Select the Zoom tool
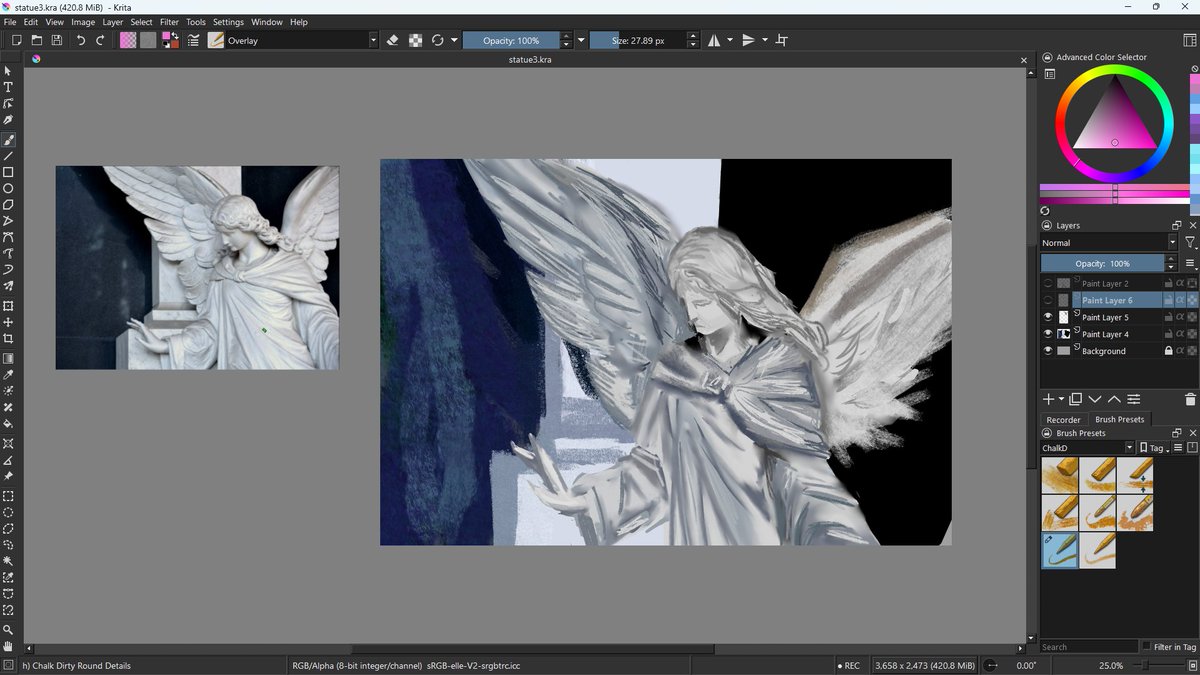This screenshot has width=1200, height=675. click(8, 630)
